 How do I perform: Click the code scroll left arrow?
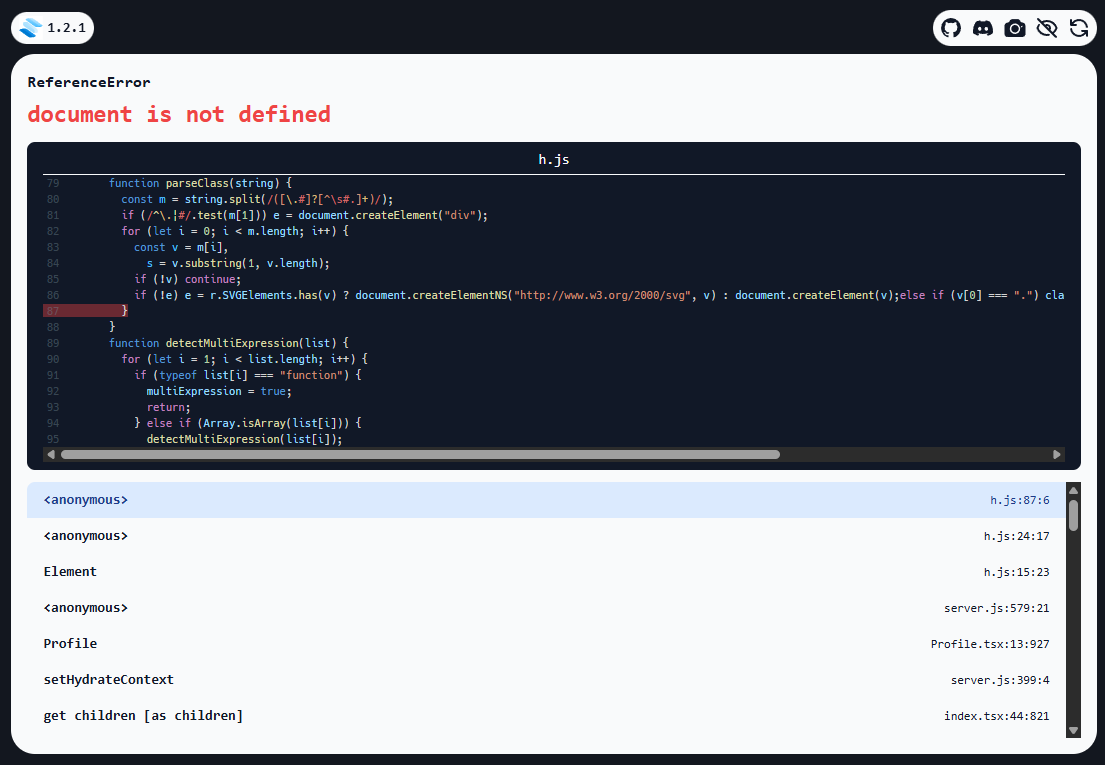click(x=51, y=454)
